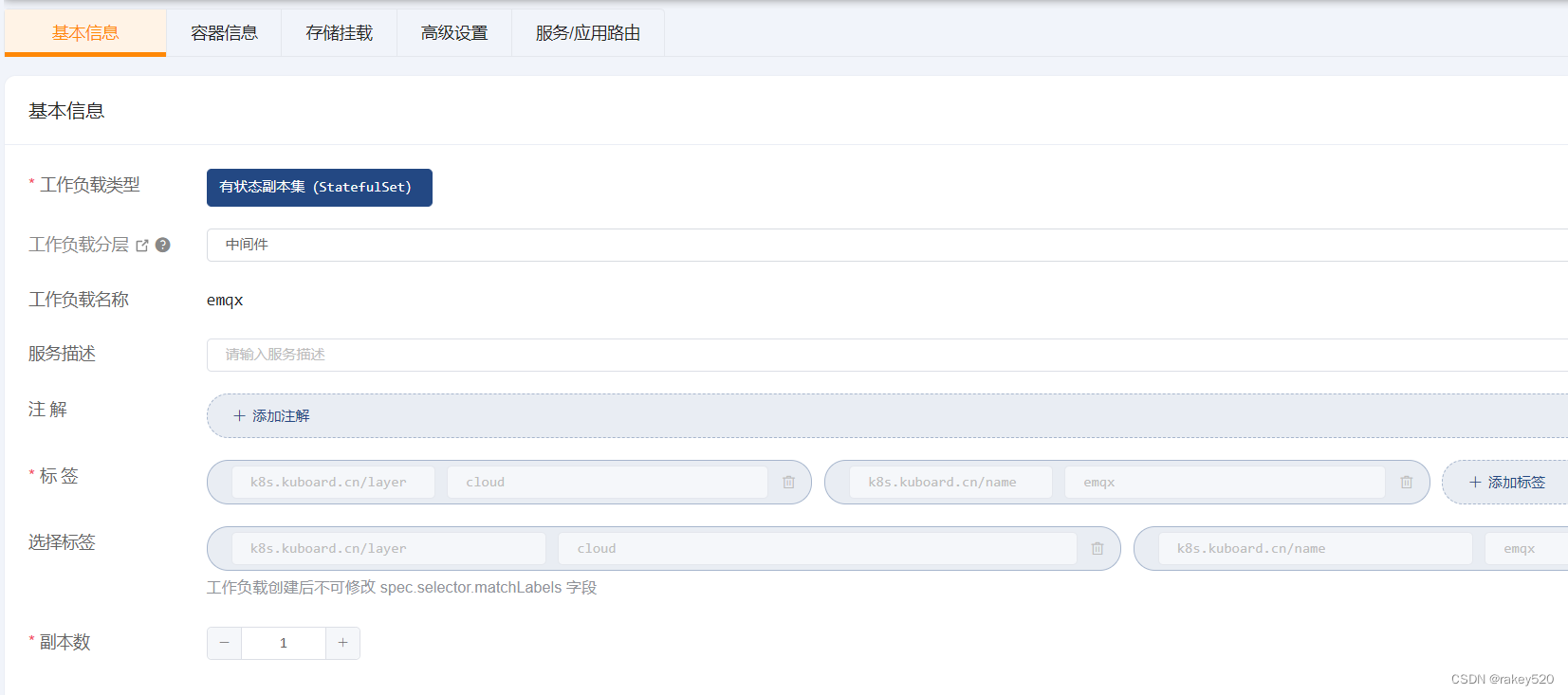Click the 有状态副本集 (StatefulSet) button
This screenshot has height=695, width=1568.
[x=320, y=188]
